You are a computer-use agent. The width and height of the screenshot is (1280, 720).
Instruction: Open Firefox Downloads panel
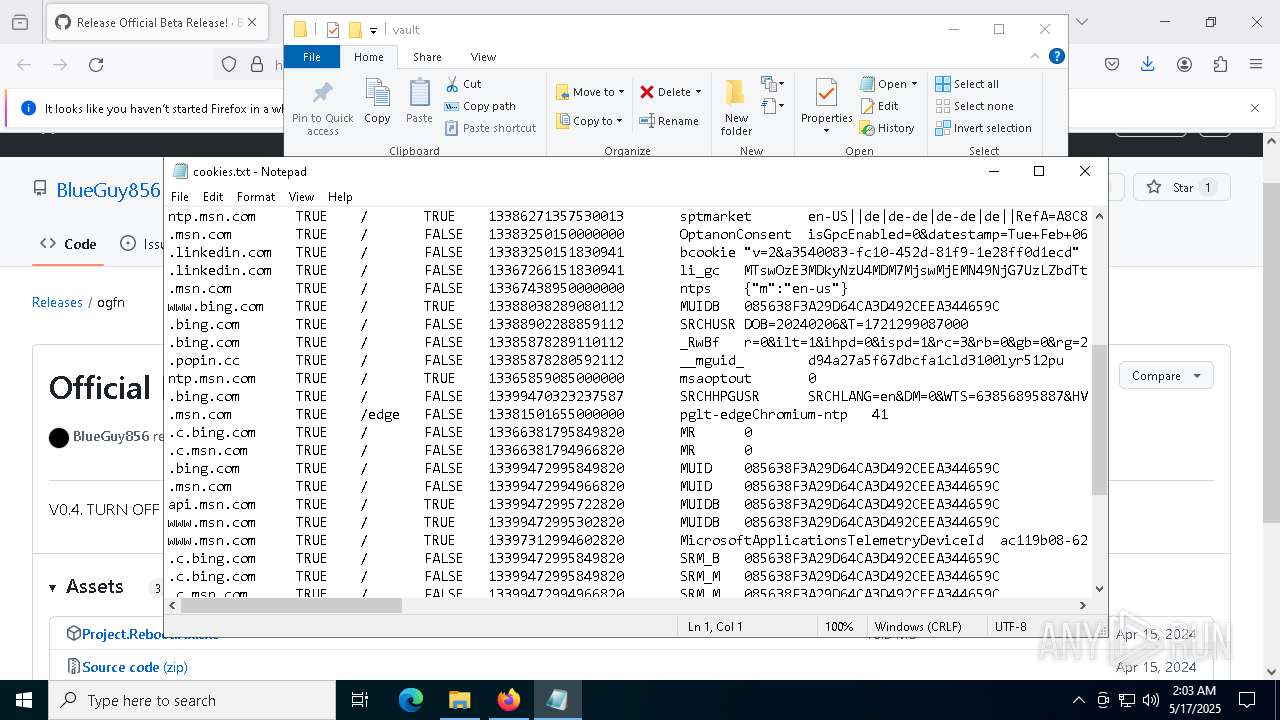[x=1148, y=65]
